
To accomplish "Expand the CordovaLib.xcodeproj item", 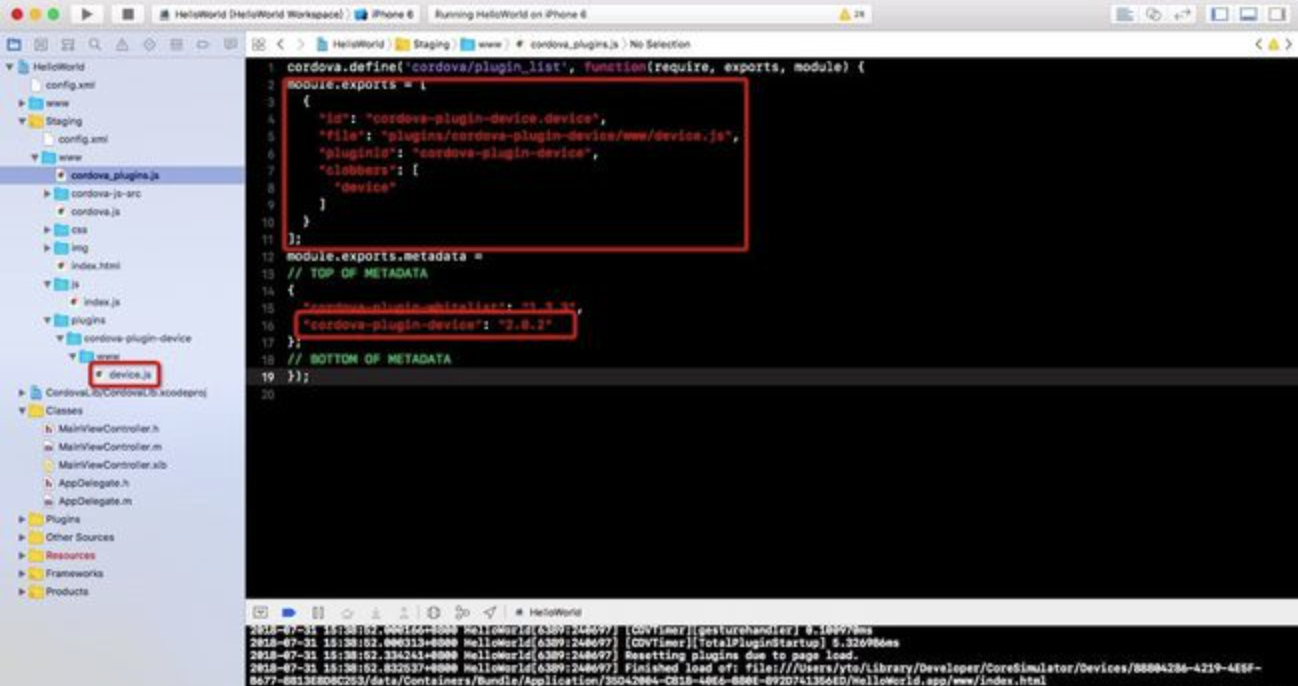I will point(22,393).
